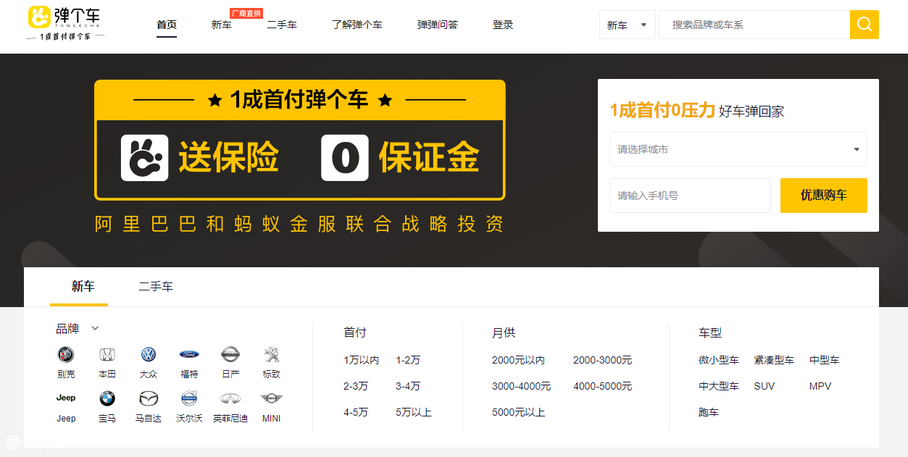
Task: Switch to the 二手车 filter tab
Action: (155, 286)
